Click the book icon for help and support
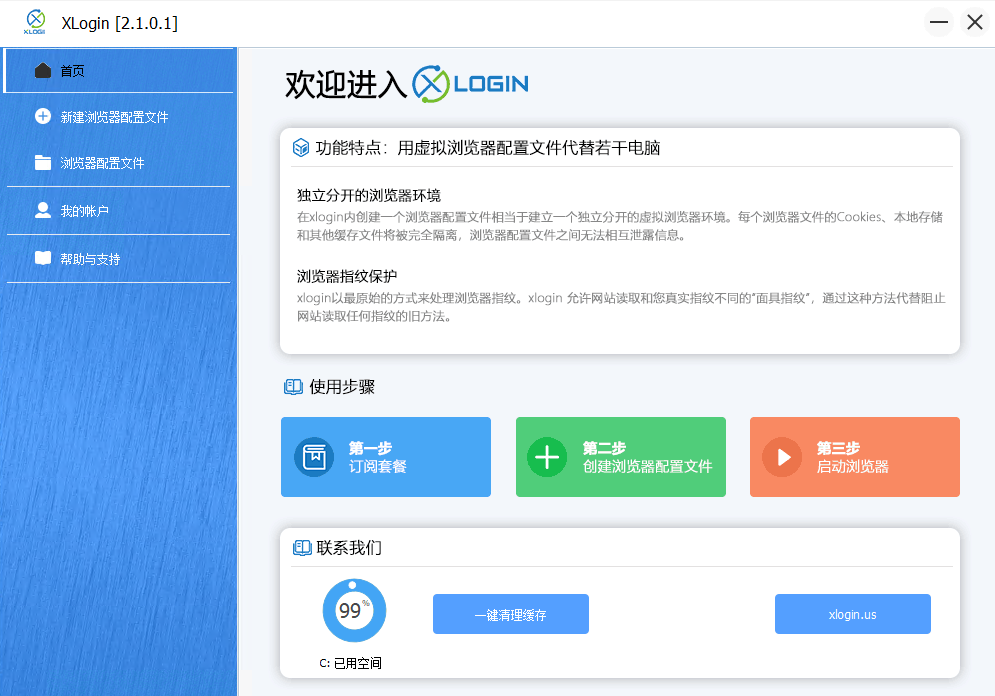995x696 pixels. 43,259
